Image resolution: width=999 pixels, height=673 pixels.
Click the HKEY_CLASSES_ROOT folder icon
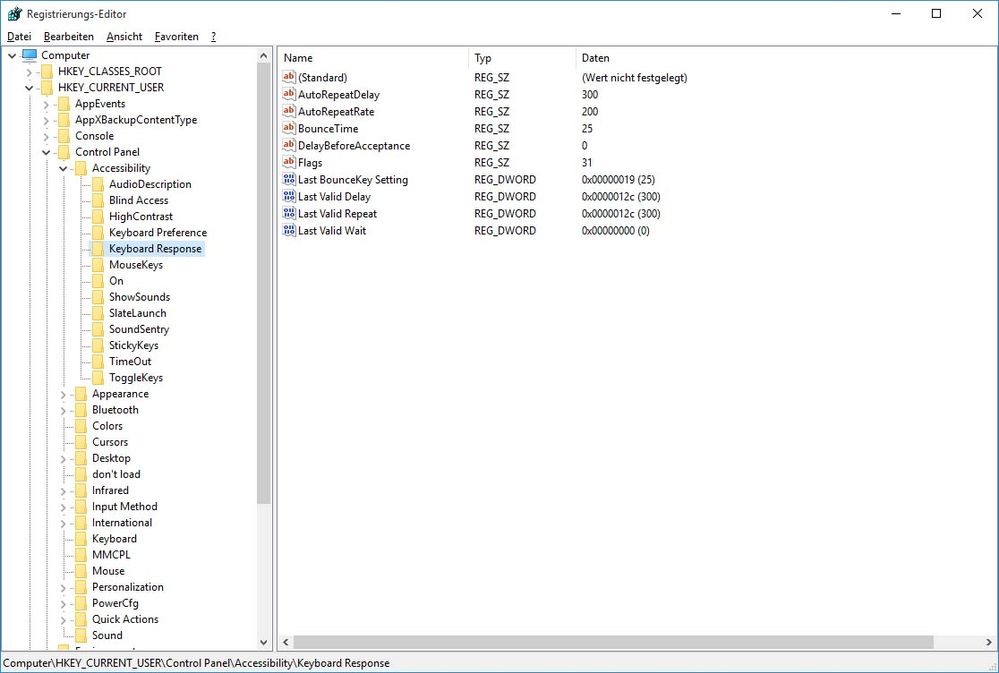click(46, 72)
